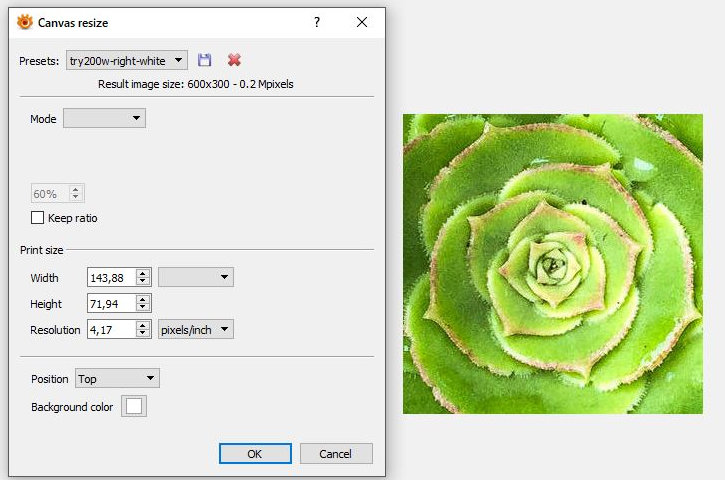This screenshot has height=480, width=725.
Task: Open help with the question mark button
Action: [317, 22]
